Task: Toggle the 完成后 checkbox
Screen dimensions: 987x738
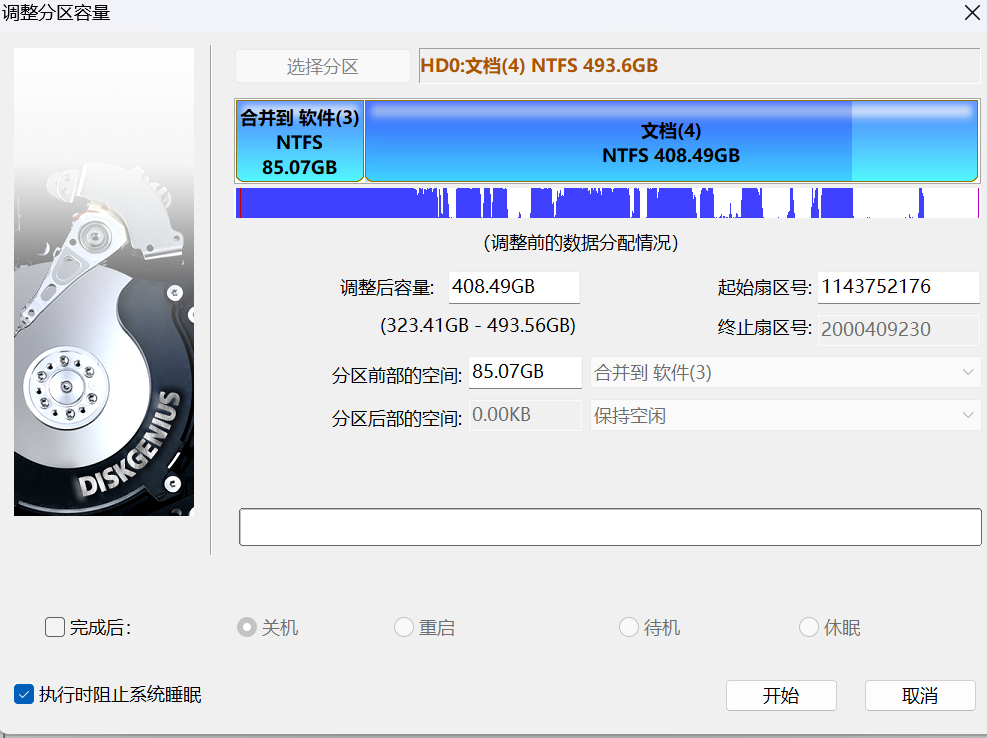Action: 55,627
